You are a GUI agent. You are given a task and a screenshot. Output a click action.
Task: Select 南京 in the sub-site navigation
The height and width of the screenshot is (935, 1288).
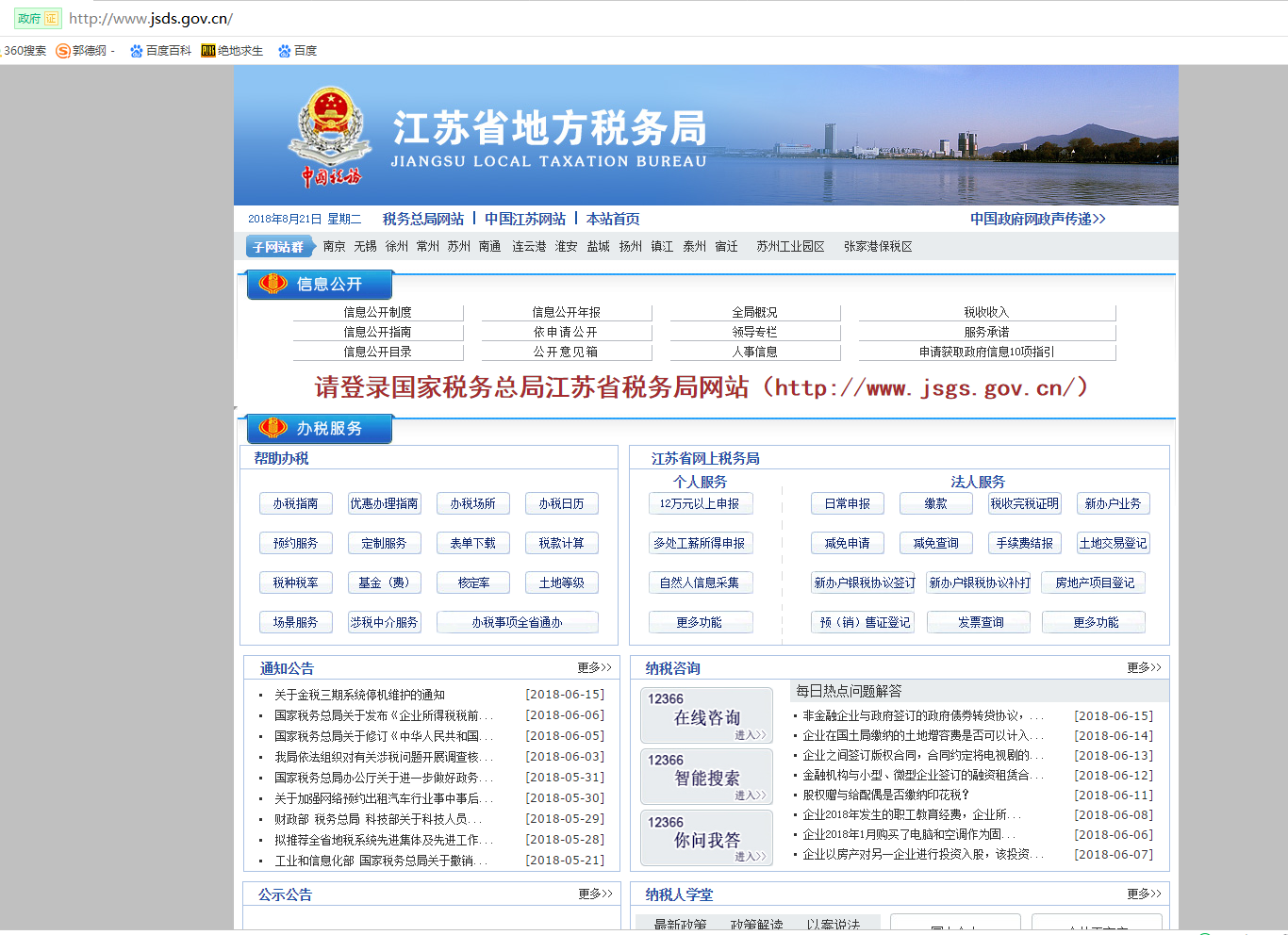click(334, 246)
